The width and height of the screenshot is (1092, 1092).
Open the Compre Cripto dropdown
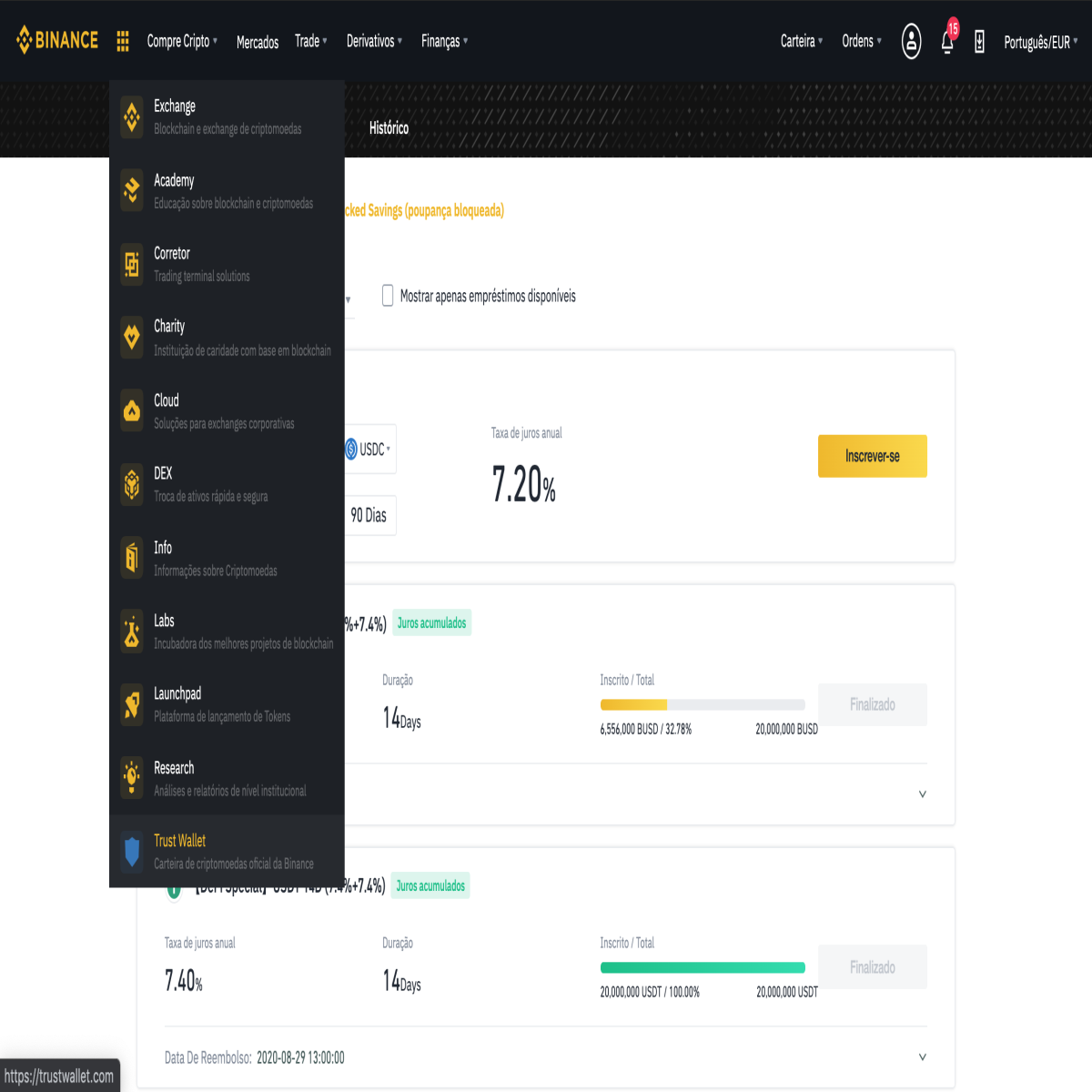182,41
